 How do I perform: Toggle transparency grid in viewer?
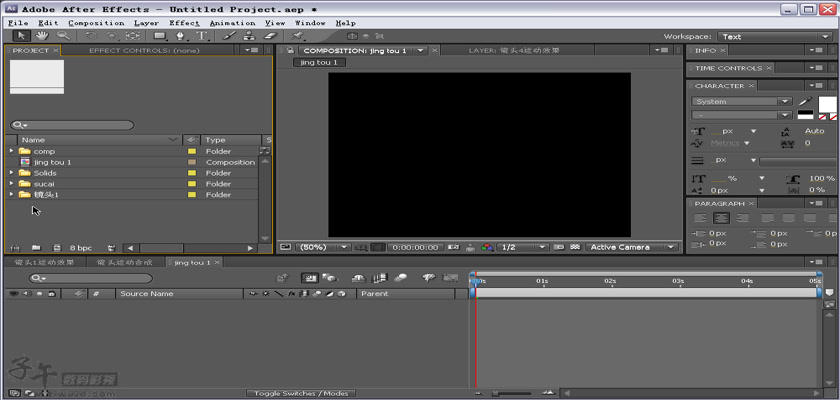coord(575,247)
